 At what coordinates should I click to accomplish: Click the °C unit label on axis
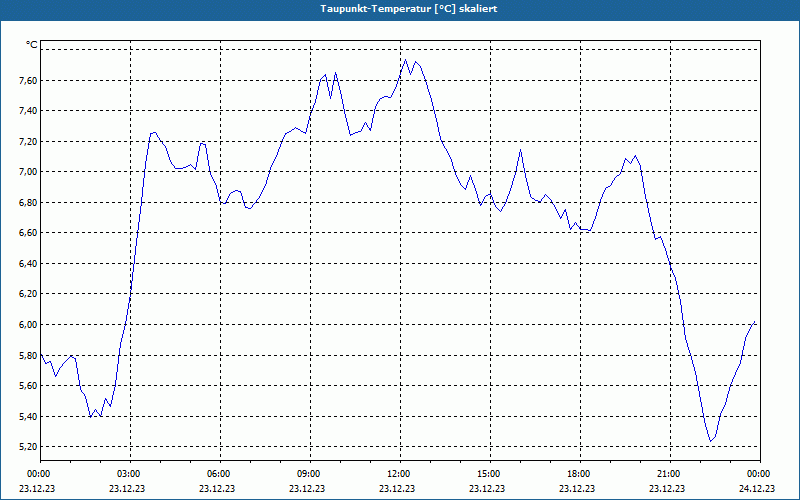(32, 45)
